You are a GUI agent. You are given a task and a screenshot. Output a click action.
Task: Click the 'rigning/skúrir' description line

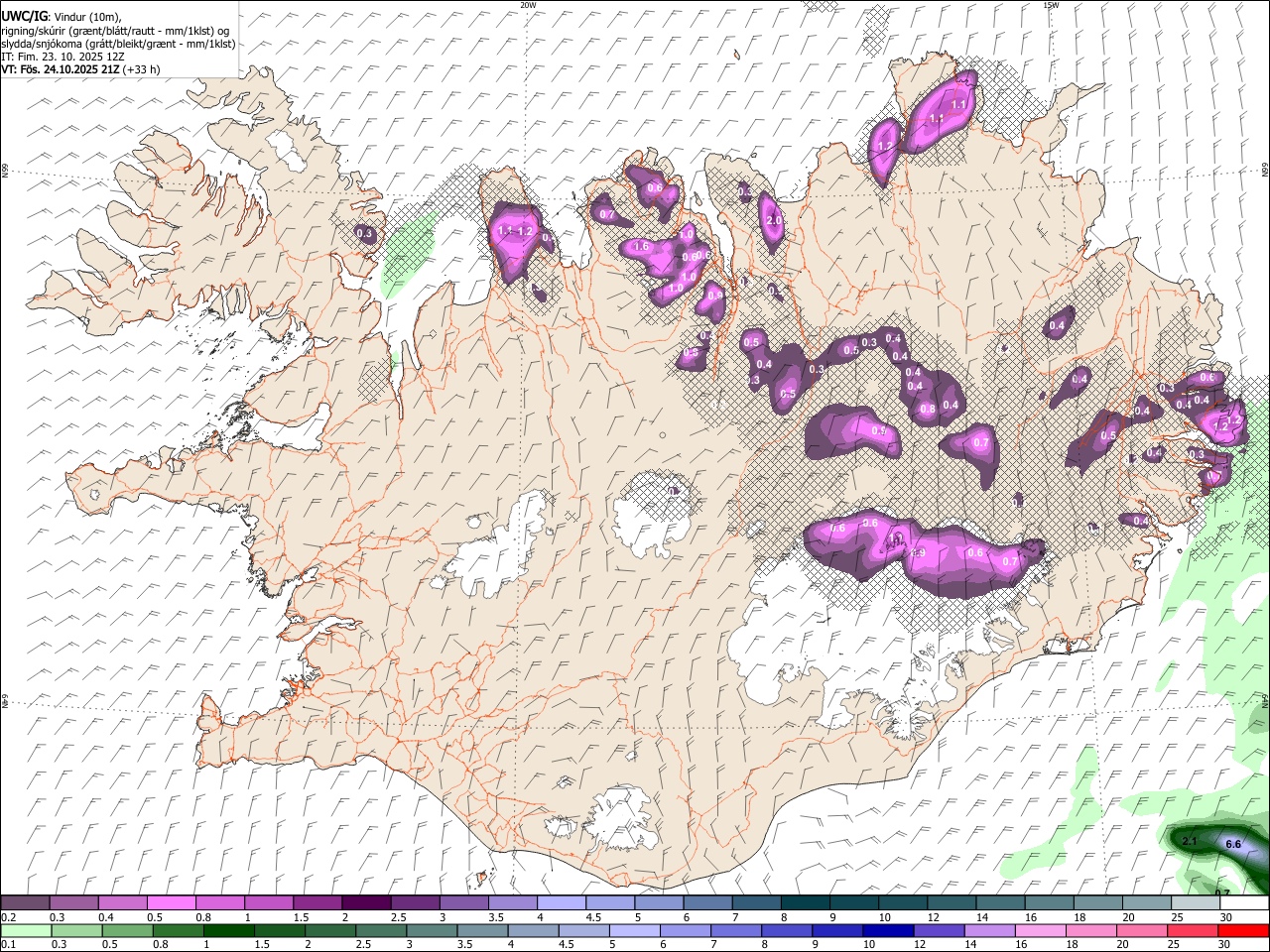pos(115,30)
